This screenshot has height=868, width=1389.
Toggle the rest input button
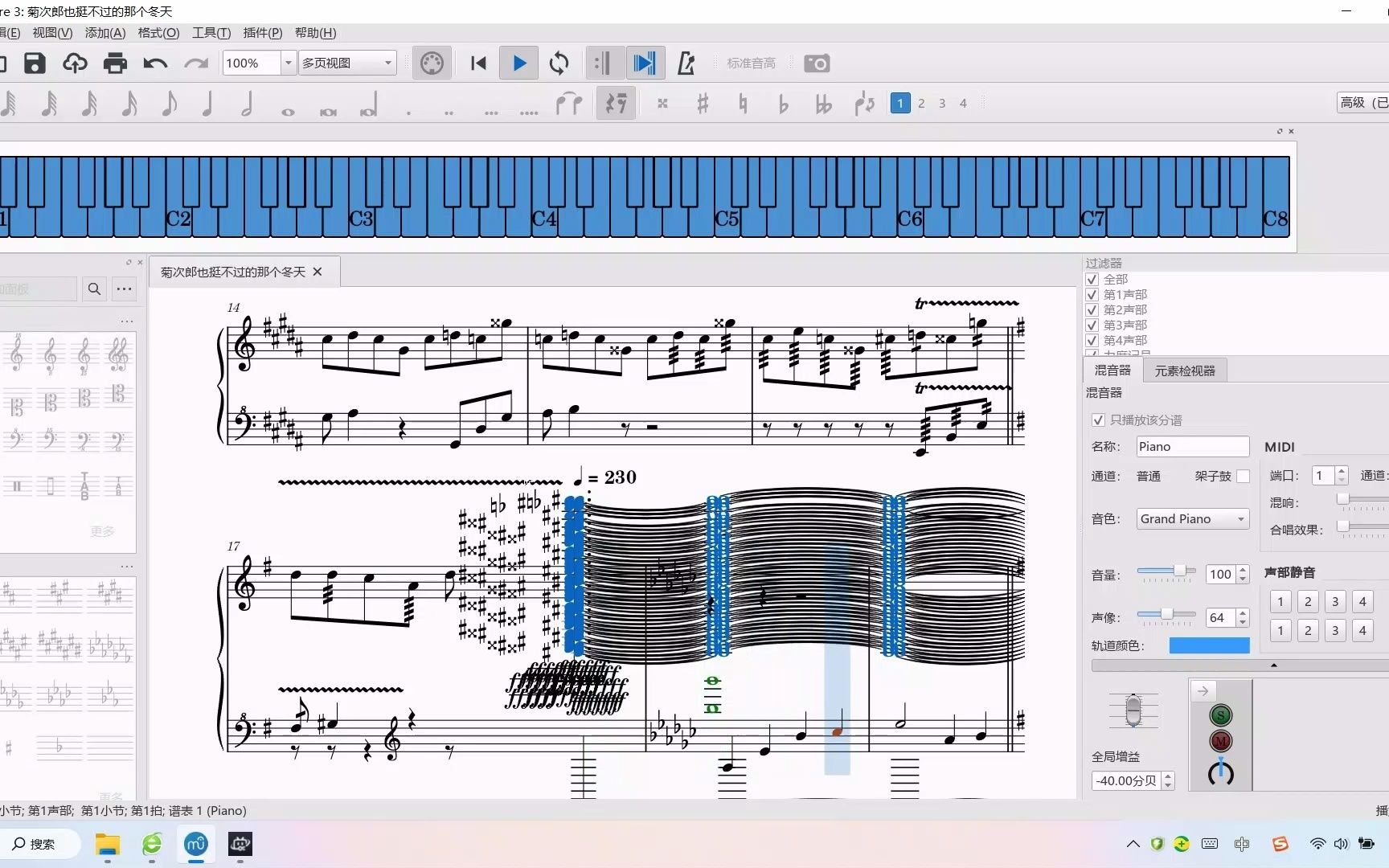[617, 104]
